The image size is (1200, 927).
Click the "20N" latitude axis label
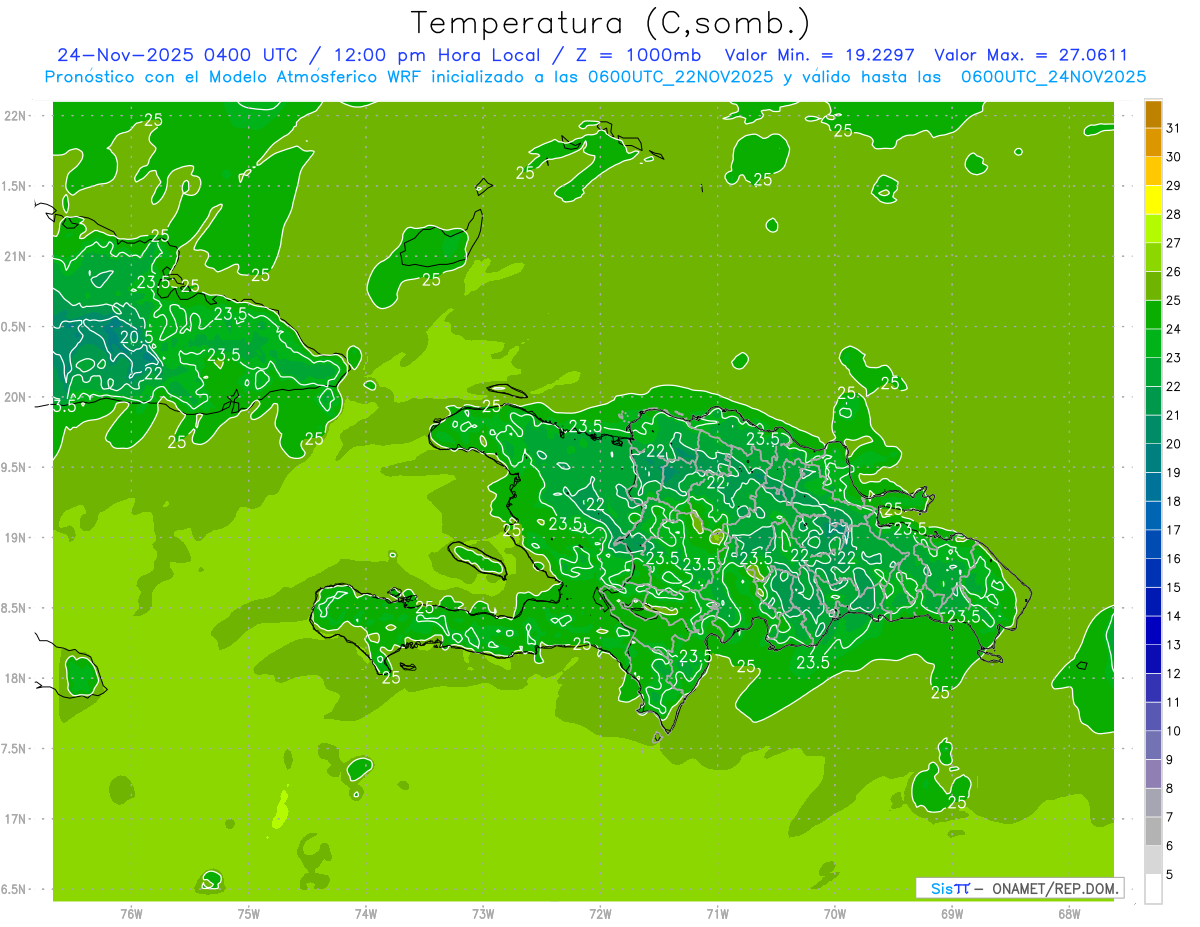pos(17,397)
